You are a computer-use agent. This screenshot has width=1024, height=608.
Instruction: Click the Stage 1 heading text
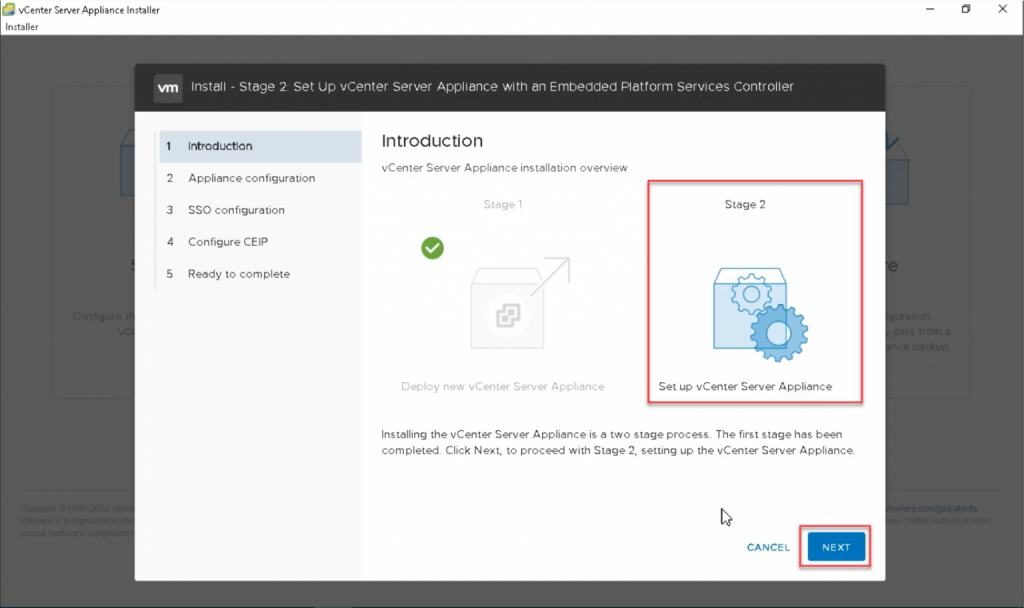tap(503, 204)
